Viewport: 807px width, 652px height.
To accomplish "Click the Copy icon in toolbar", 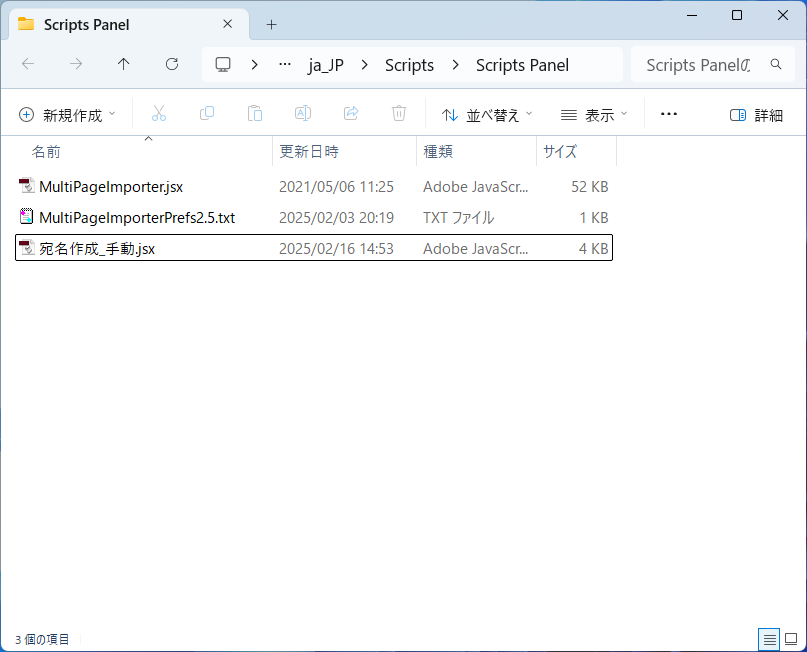I will [207, 114].
